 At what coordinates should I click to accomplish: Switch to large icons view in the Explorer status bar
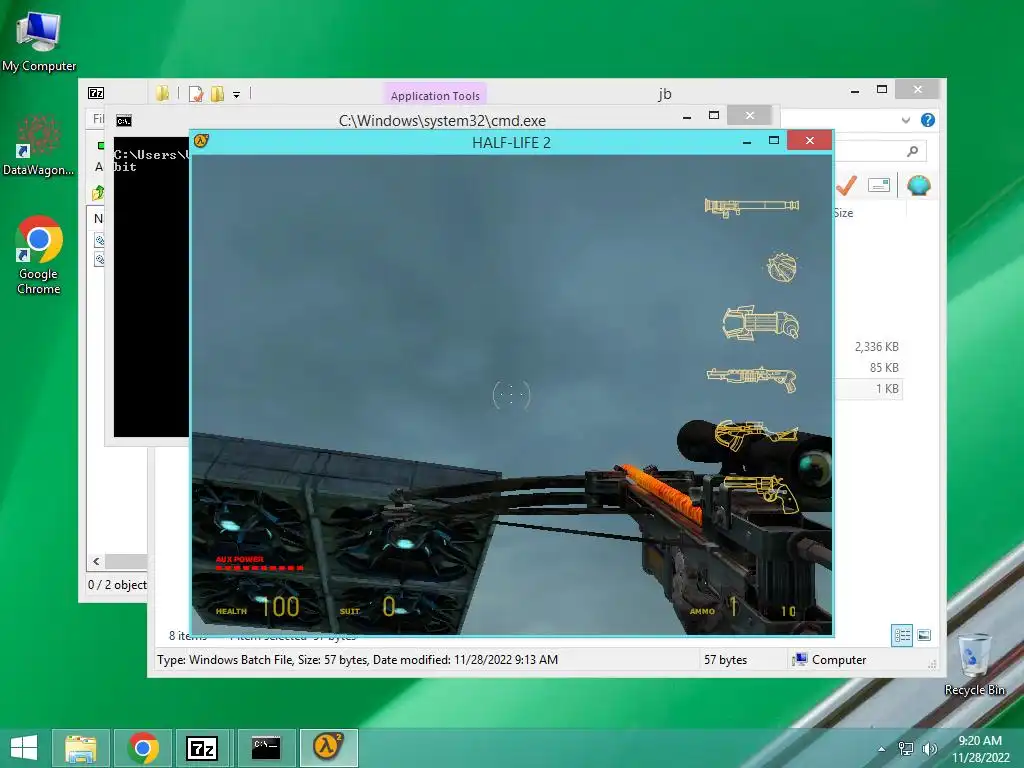[924, 635]
